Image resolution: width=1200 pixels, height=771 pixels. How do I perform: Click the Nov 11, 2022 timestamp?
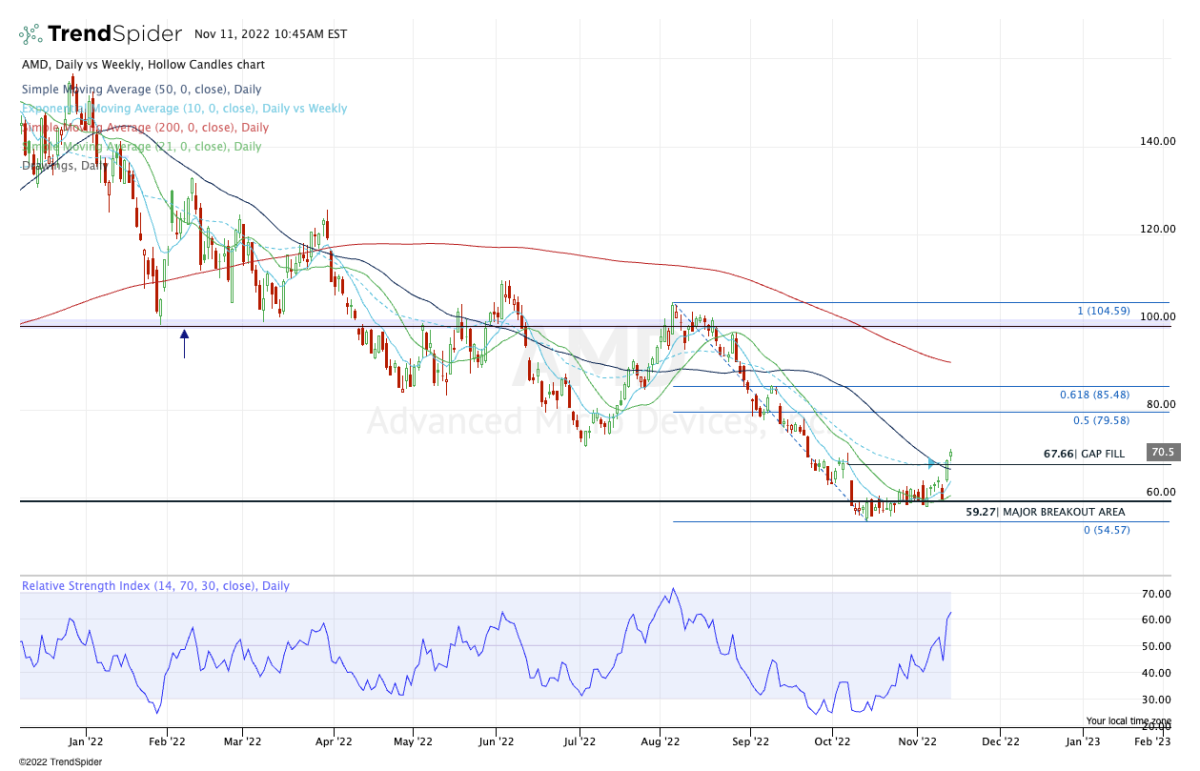tap(273, 34)
